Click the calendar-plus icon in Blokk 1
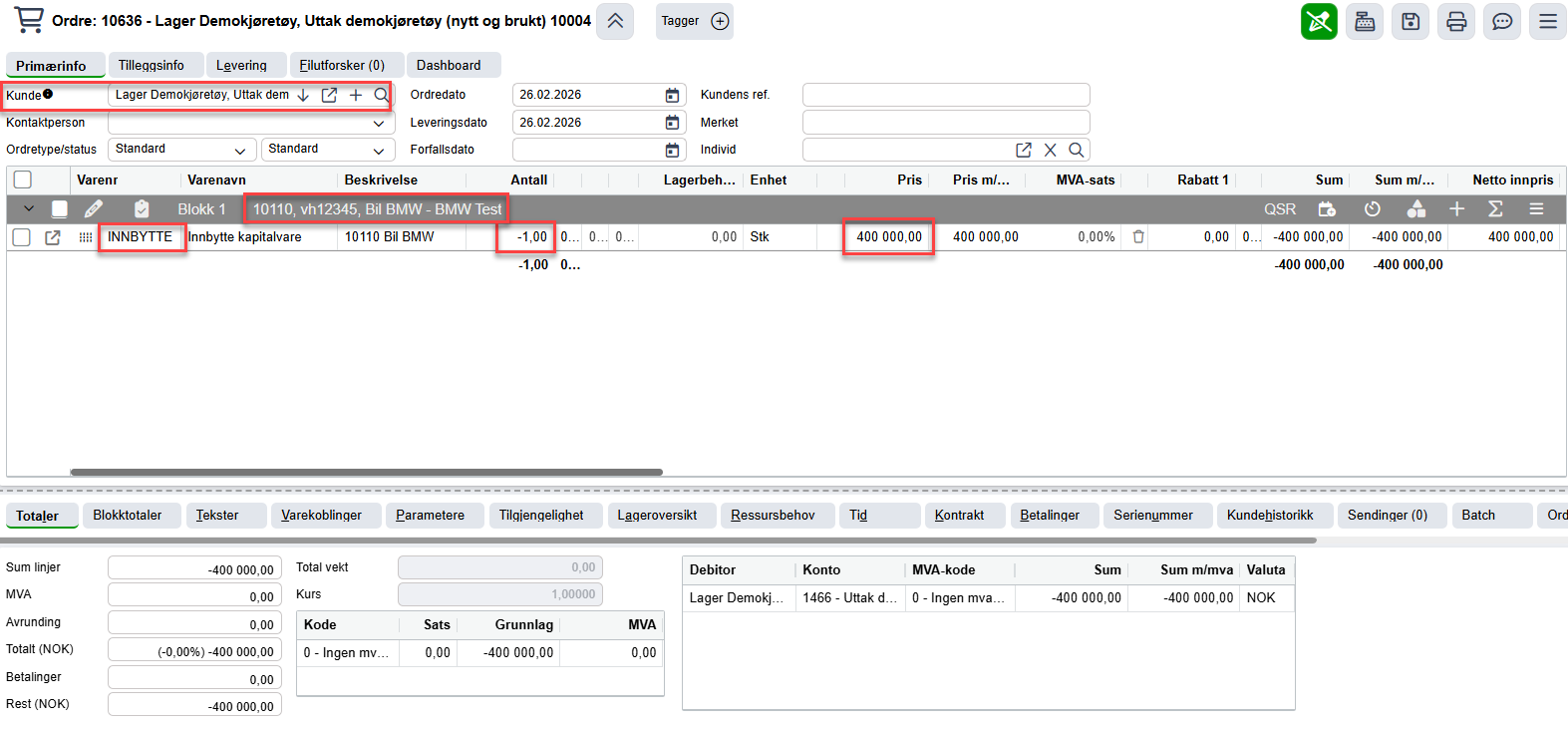This screenshot has height=729, width=1568. 1327,208
